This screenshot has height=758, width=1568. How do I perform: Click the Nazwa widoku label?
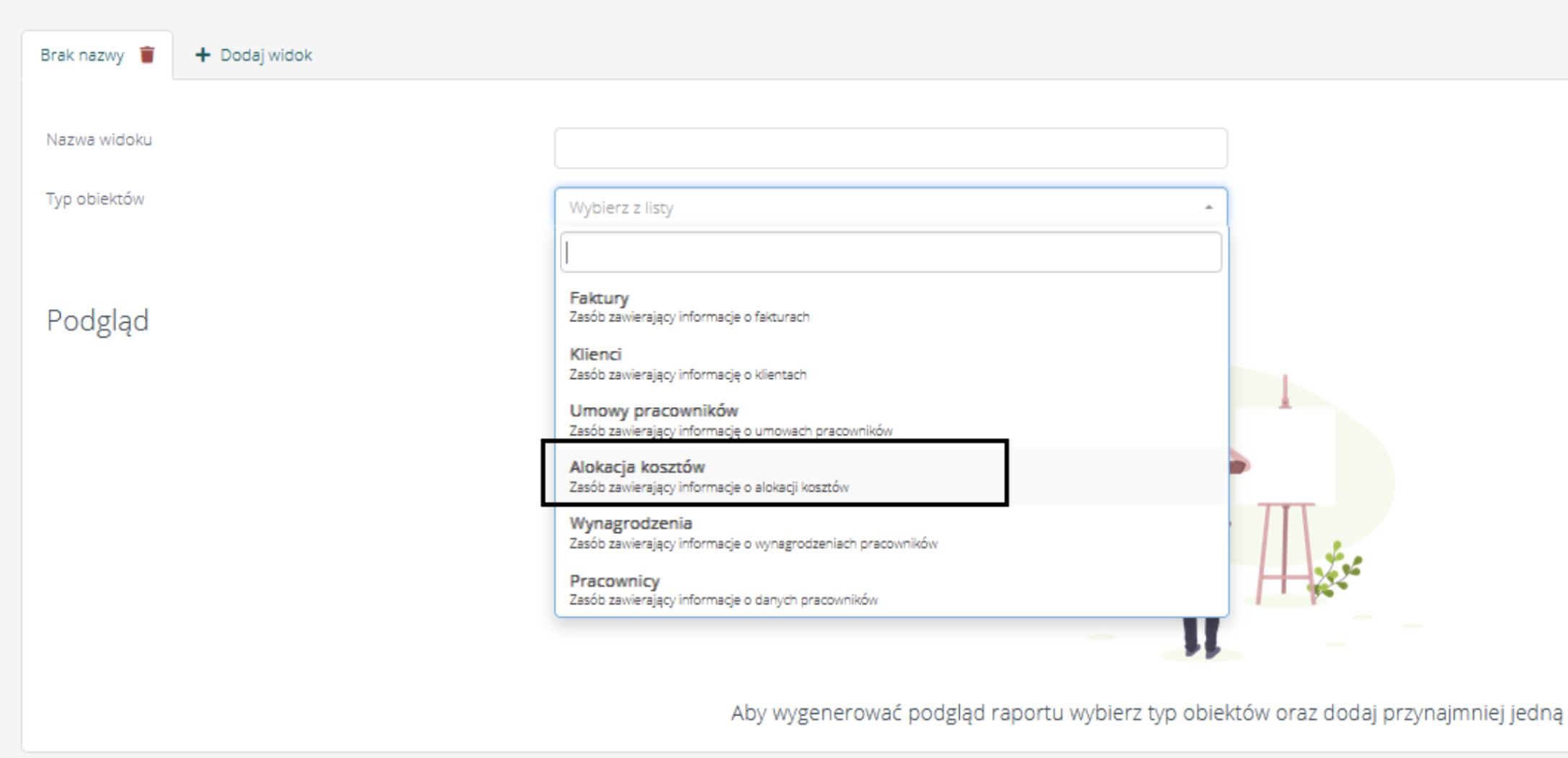(99, 140)
